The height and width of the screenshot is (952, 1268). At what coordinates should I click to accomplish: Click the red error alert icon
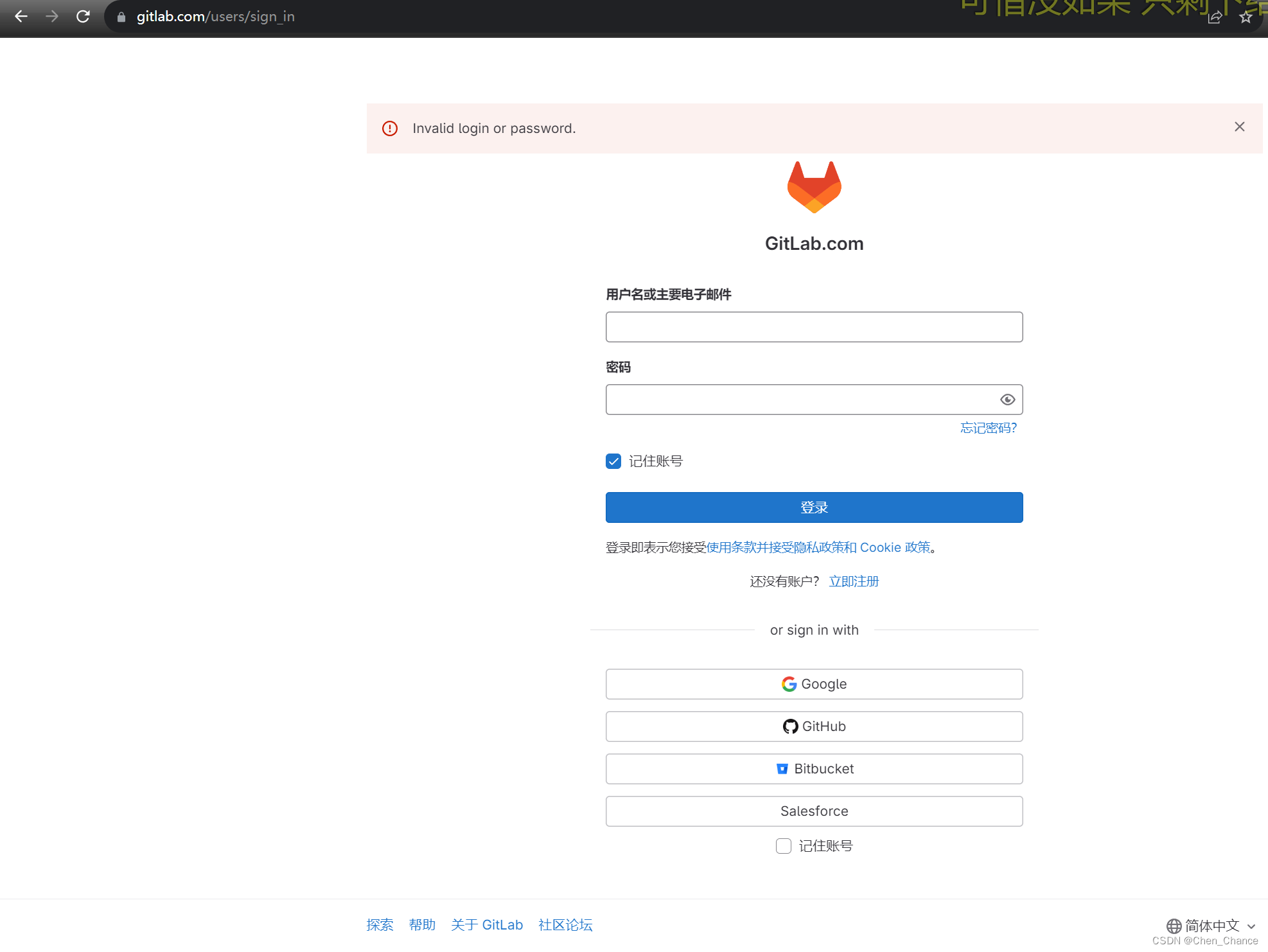coord(390,128)
